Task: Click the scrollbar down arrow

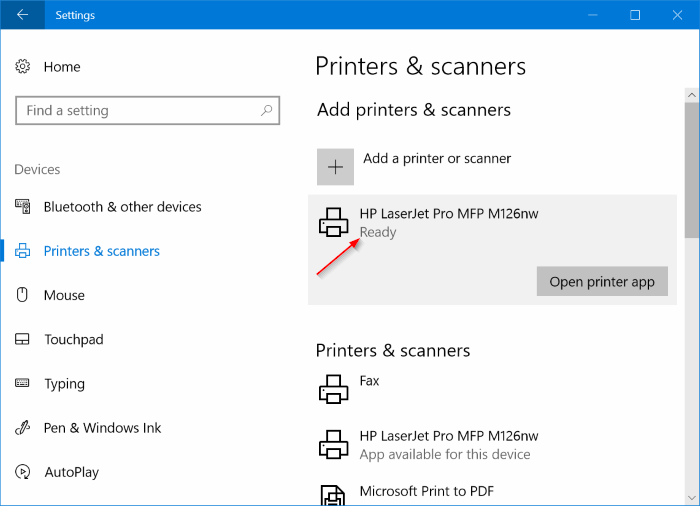Action: pos(692,498)
